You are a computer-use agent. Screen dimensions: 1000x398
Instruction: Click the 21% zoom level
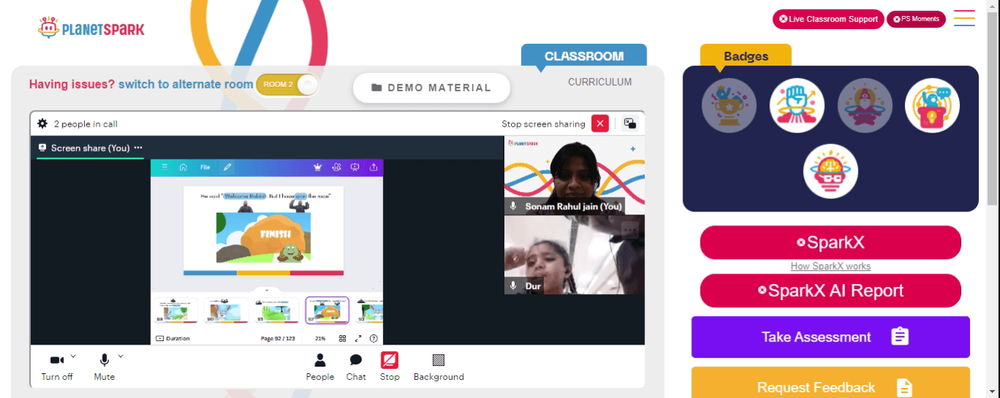click(x=320, y=339)
